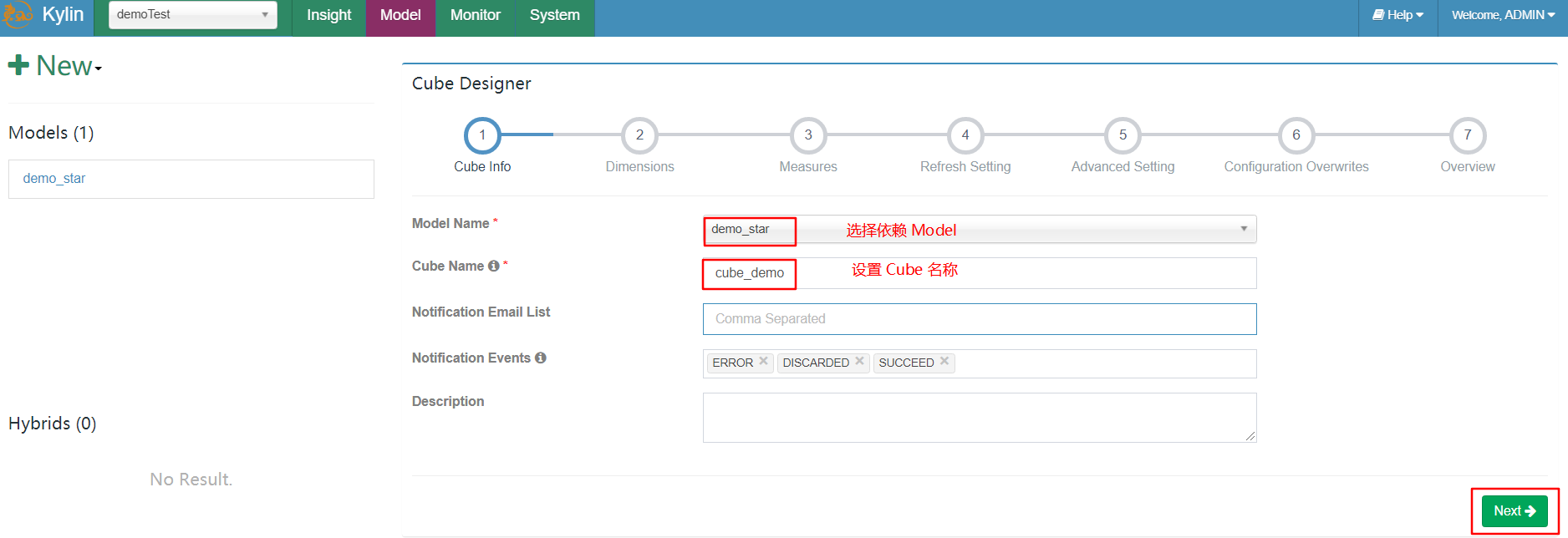Switch to the Insight tab
Viewport: 1568px width, 538px height.
coord(329,15)
